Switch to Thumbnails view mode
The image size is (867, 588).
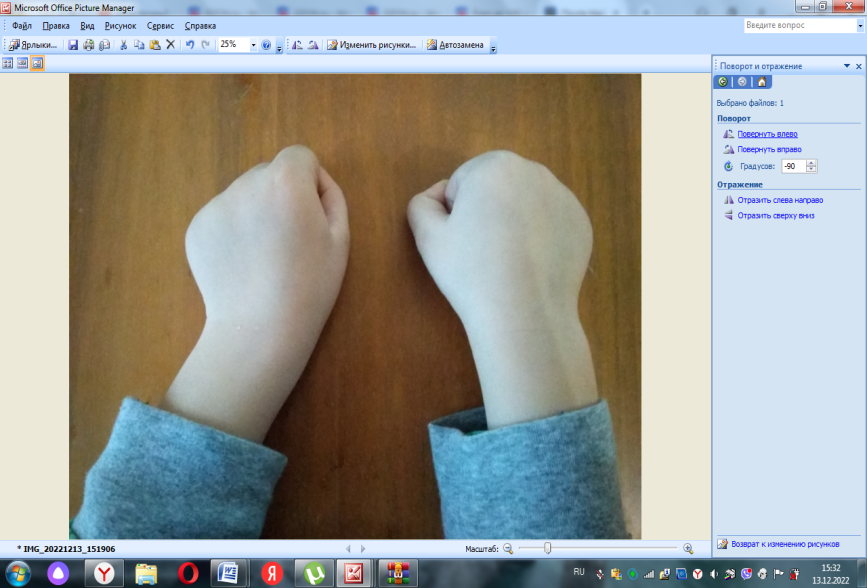point(8,63)
